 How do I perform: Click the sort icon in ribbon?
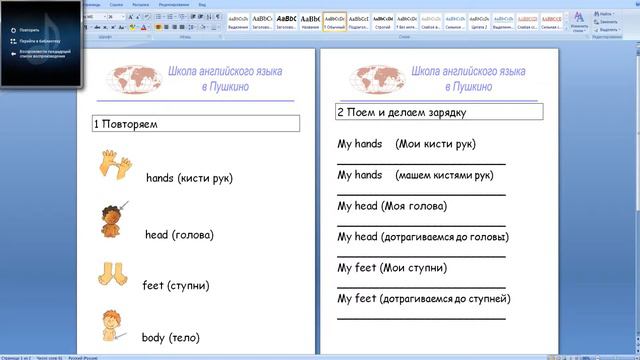209,17
